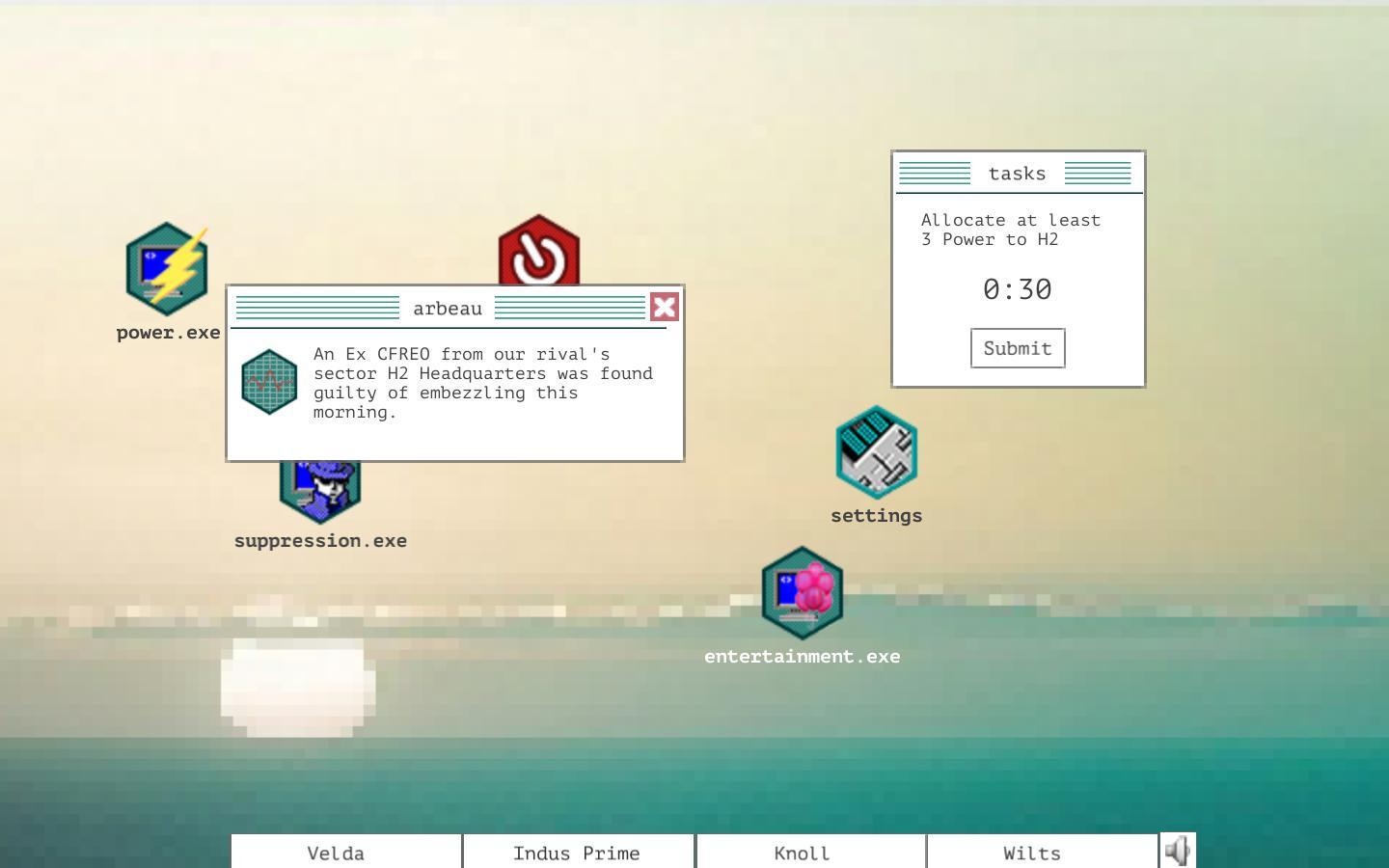Open the settings desktop icon

(877, 452)
